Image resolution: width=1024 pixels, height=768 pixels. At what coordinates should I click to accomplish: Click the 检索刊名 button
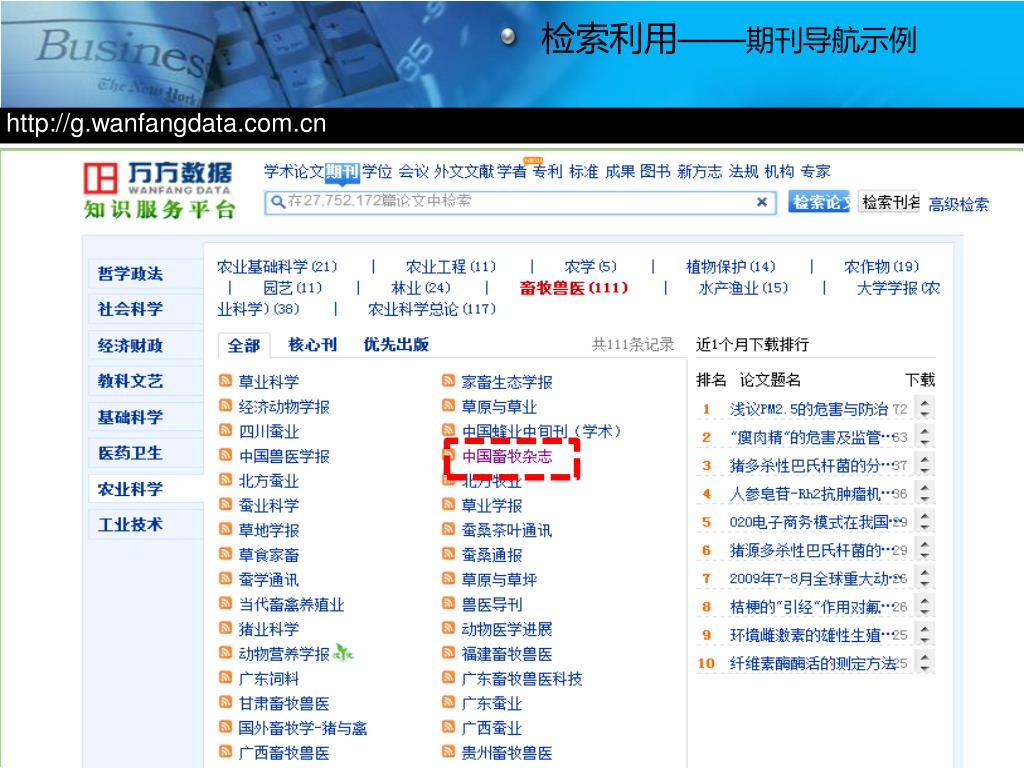[889, 202]
